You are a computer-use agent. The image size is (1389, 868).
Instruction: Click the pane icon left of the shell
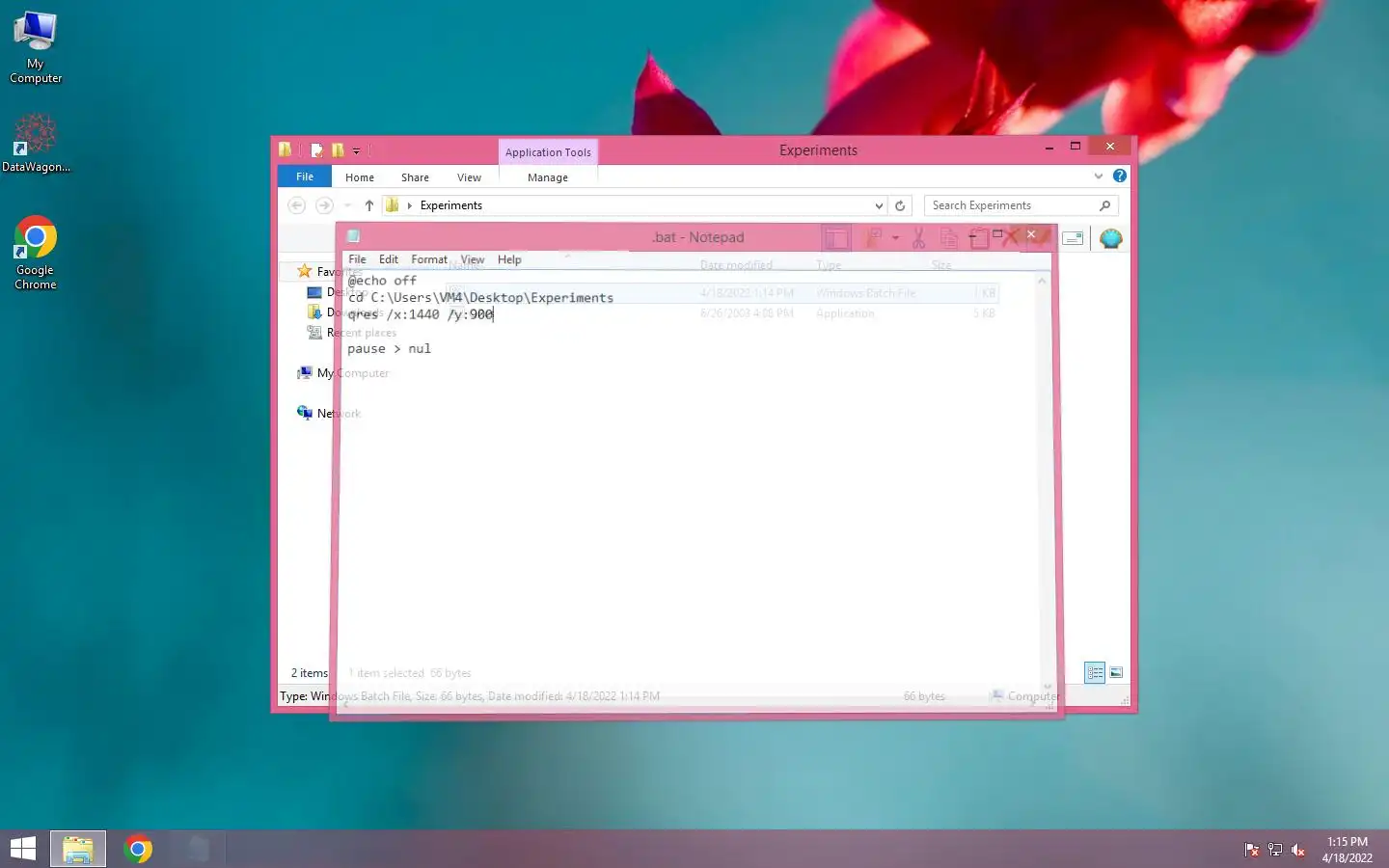pos(1073,238)
